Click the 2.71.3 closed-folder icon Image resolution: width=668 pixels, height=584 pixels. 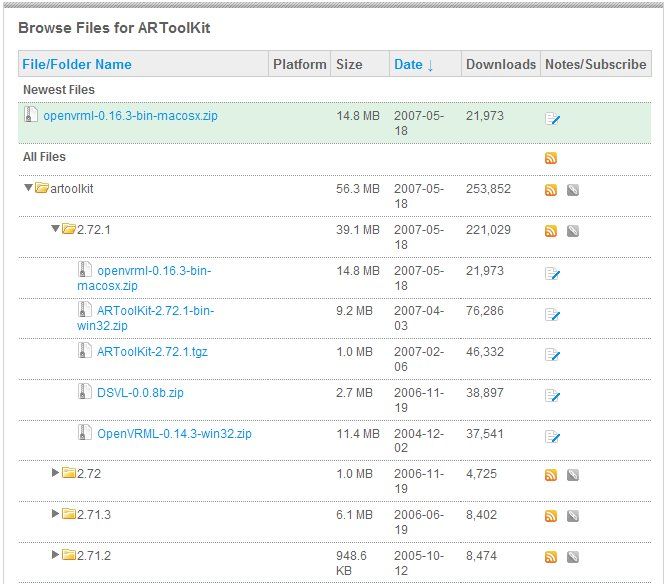tap(69, 514)
